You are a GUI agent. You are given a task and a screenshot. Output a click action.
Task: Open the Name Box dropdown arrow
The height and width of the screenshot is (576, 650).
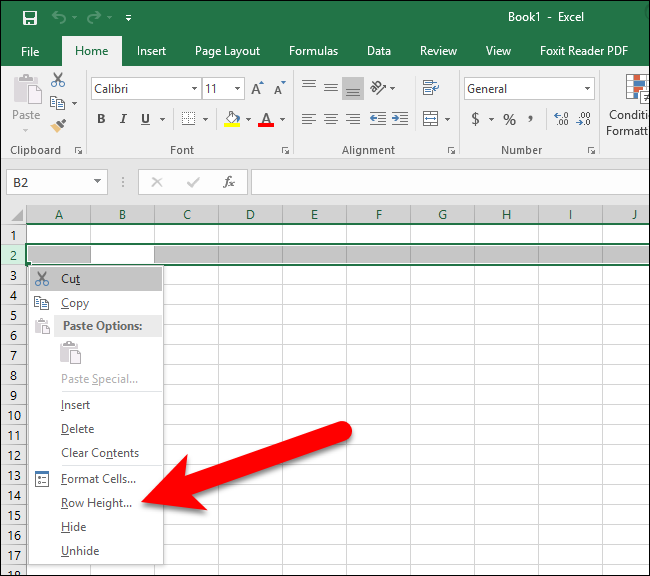[x=97, y=182]
